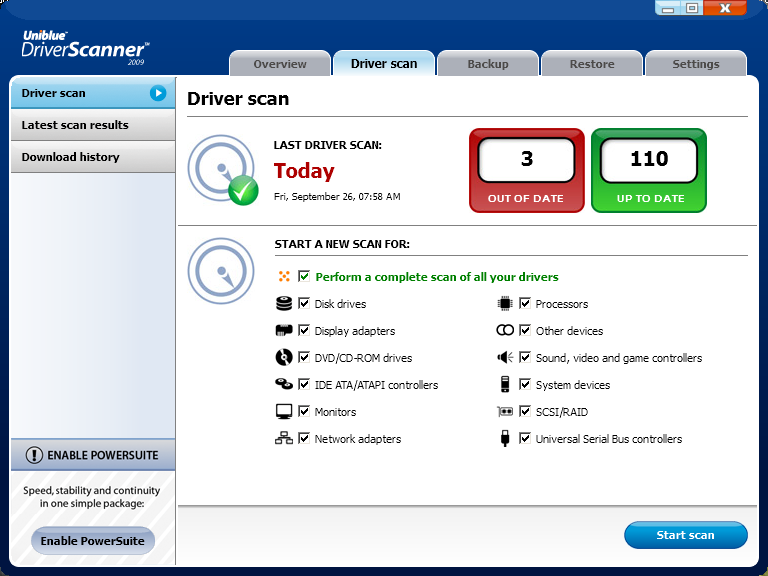Click the DVD/CD-ROM drives disc icon
The height and width of the screenshot is (576, 768).
coord(284,357)
